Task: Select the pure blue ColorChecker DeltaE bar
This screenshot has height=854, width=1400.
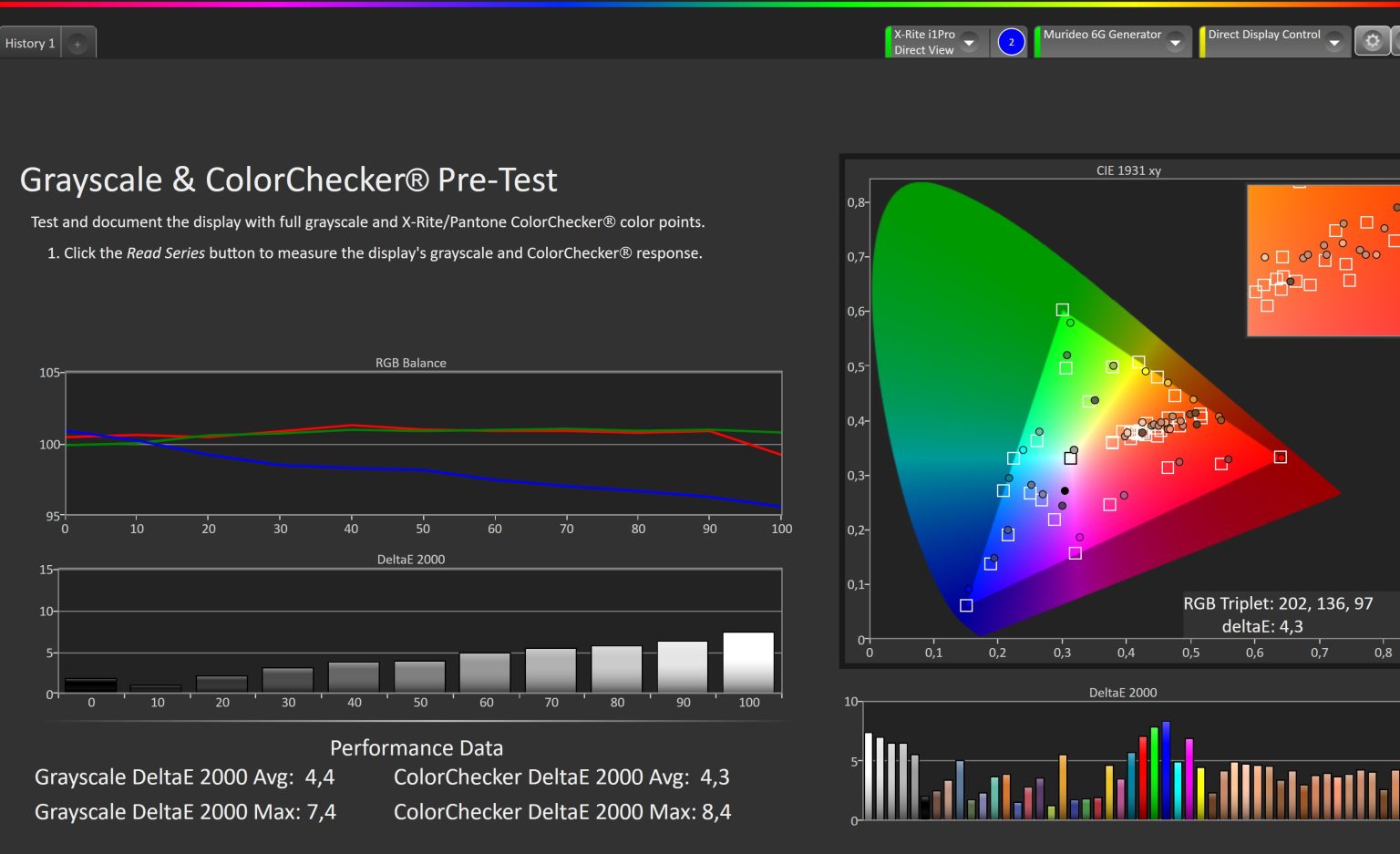Action: [x=1166, y=771]
